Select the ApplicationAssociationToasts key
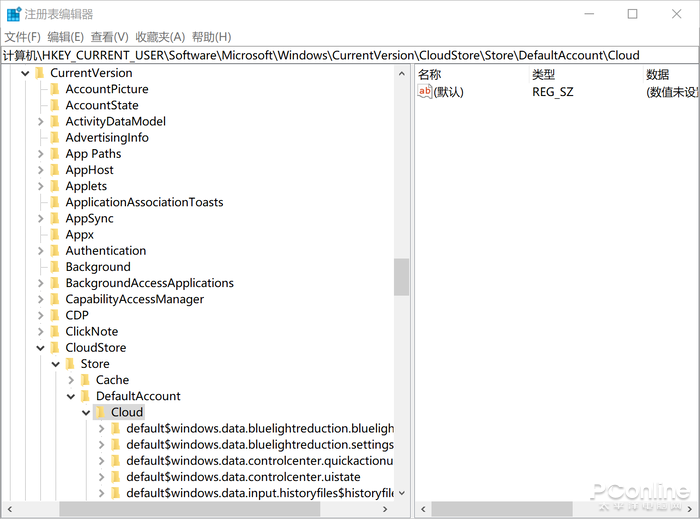This screenshot has height=519, width=700. point(144,202)
